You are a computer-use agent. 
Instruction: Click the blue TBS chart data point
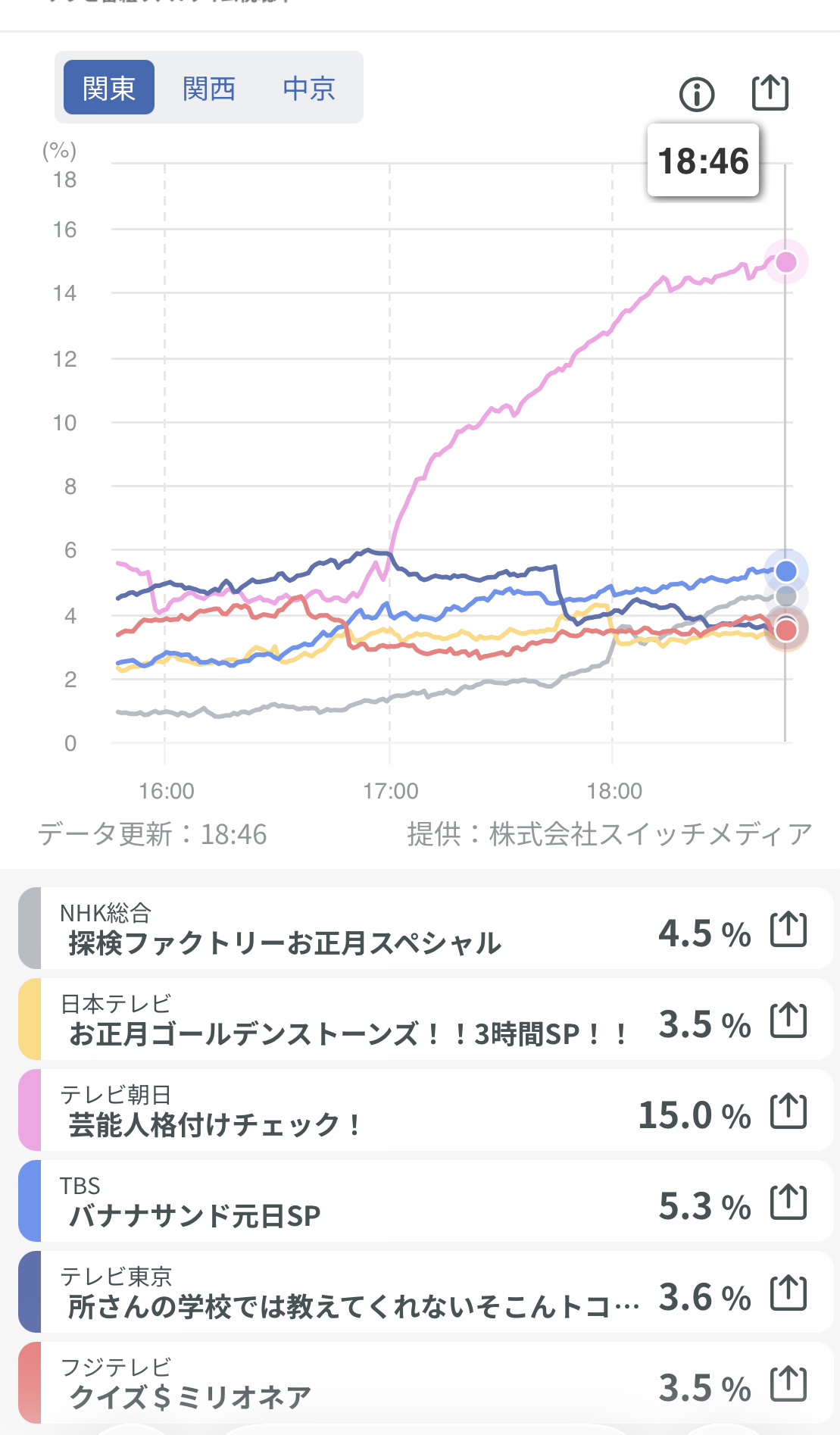tap(786, 571)
